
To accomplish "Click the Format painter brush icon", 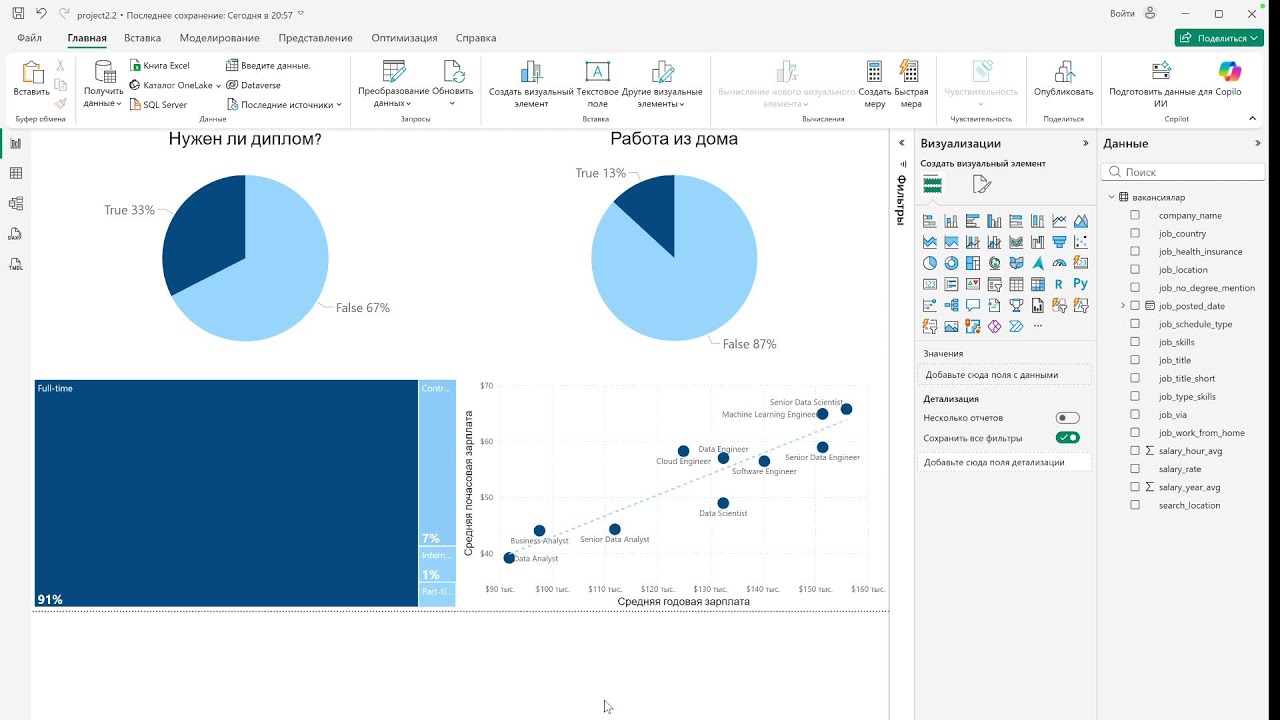I will click(x=61, y=103).
